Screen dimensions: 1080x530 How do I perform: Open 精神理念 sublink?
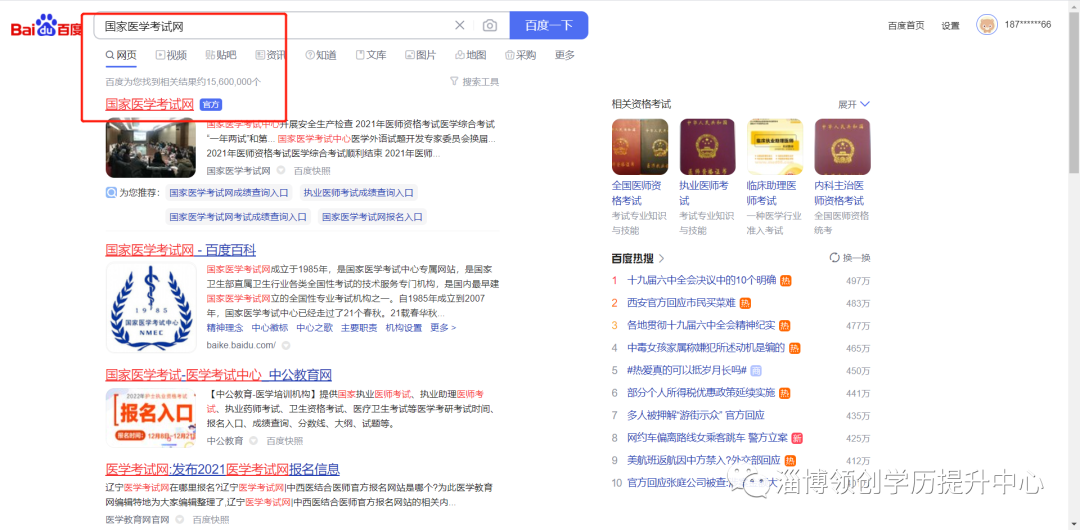pyautogui.click(x=225, y=327)
